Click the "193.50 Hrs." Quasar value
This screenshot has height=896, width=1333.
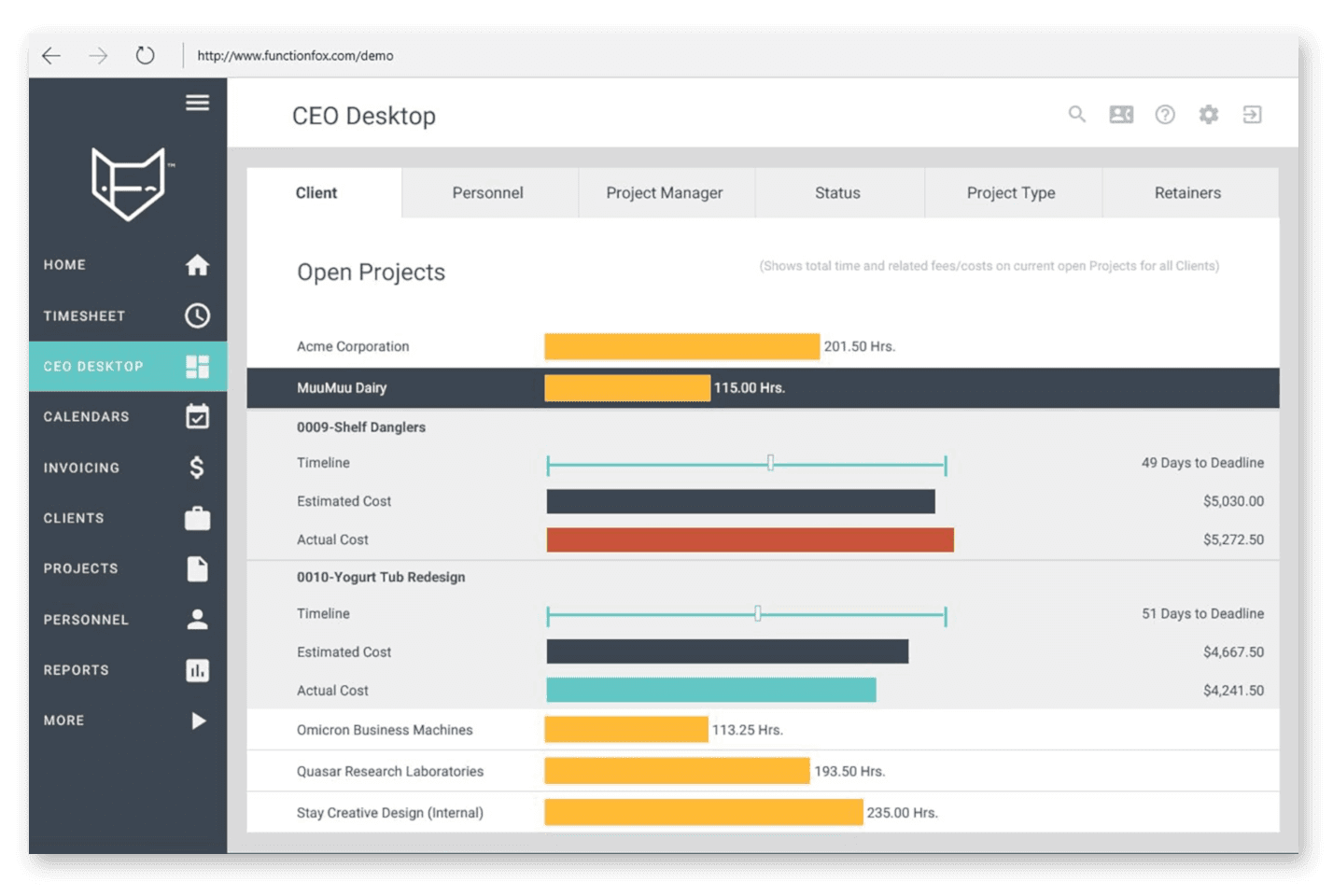click(x=849, y=772)
